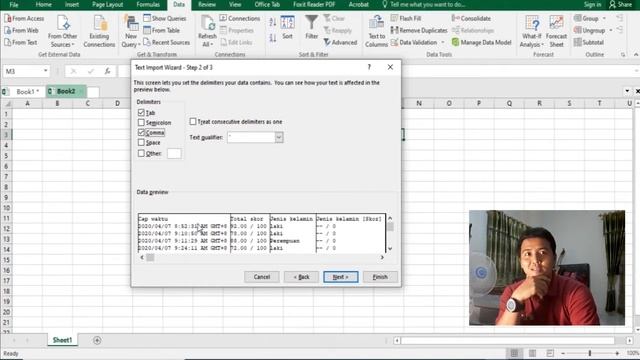Add a new sheet with plus icon
The image size is (640, 360).
coord(97,340)
